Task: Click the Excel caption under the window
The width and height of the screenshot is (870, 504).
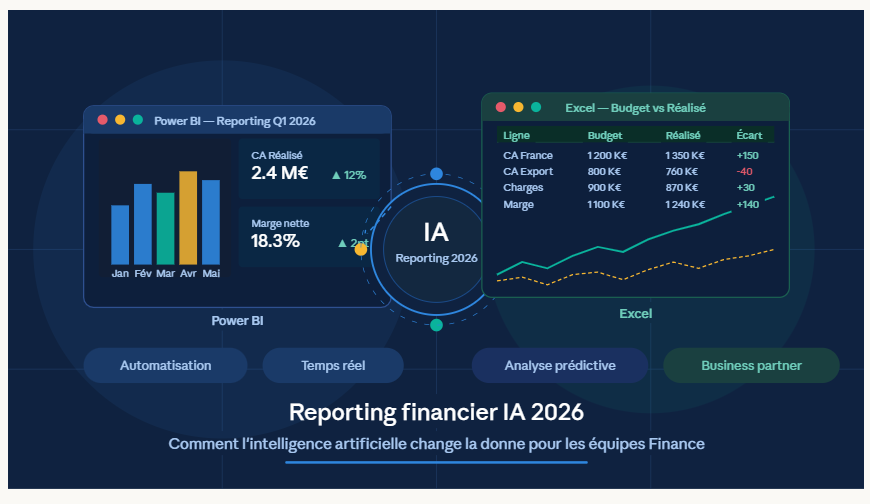Action: coord(636,314)
